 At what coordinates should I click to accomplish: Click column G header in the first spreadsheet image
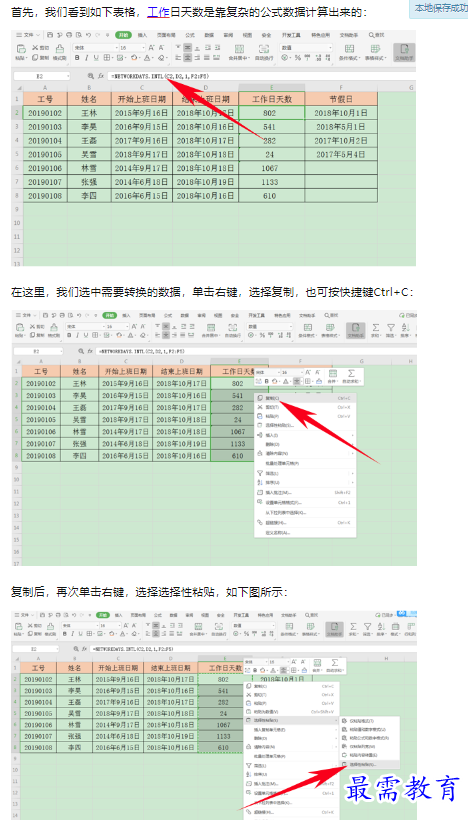pyautogui.click(x=396, y=87)
